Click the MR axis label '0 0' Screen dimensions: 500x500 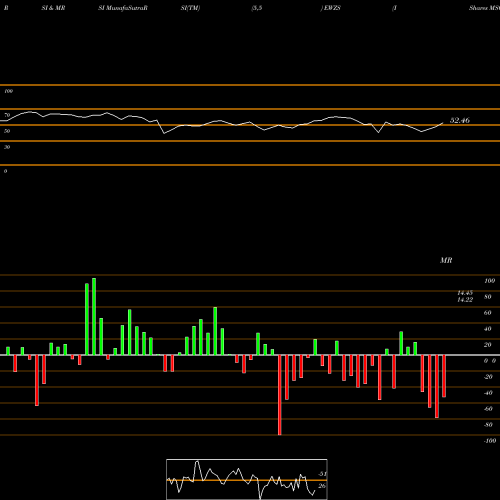[x=490, y=361]
